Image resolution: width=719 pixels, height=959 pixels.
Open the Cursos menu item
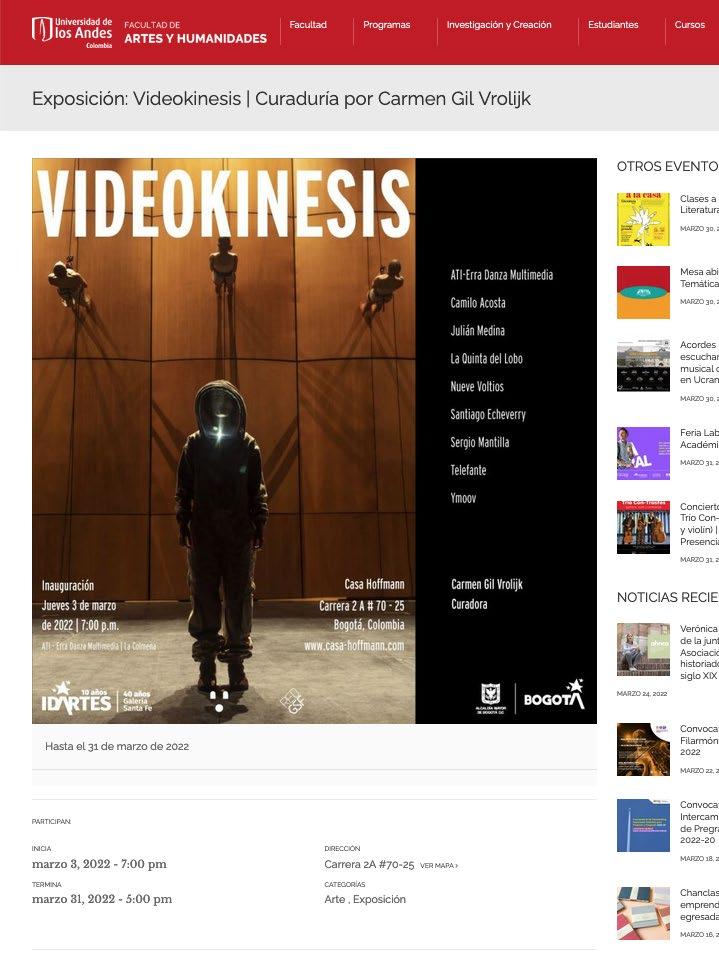tap(690, 25)
